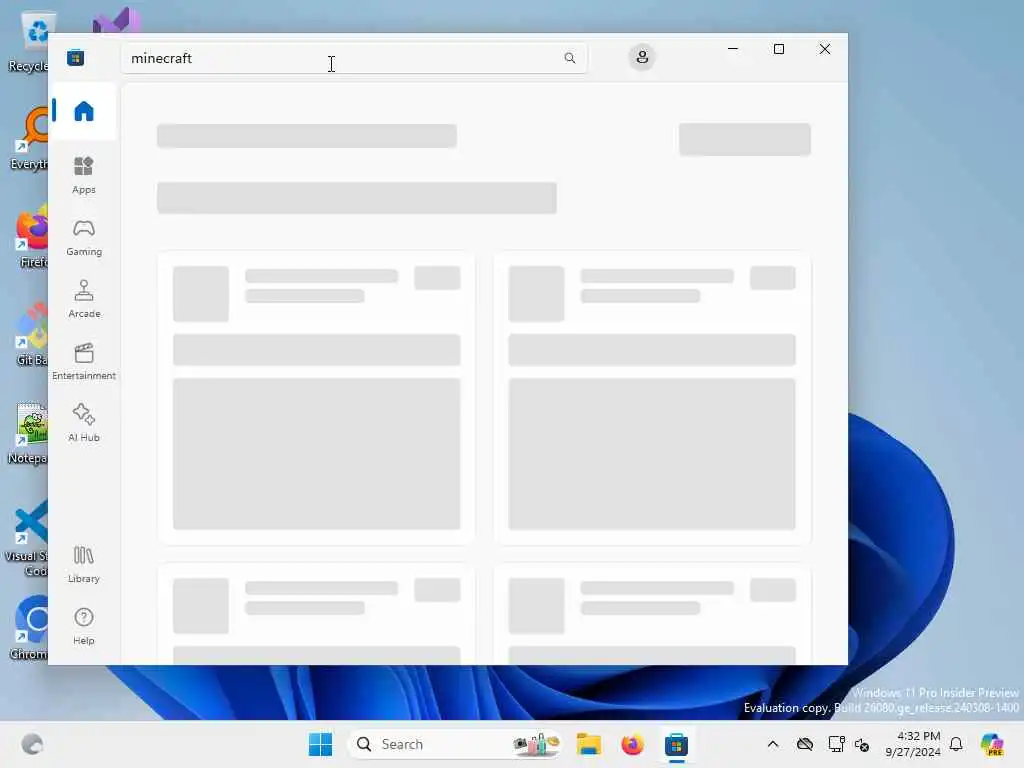This screenshot has height=768, width=1024.
Task: Open Copilot preview icon in taskbar
Action: click(x=991, y=744)
